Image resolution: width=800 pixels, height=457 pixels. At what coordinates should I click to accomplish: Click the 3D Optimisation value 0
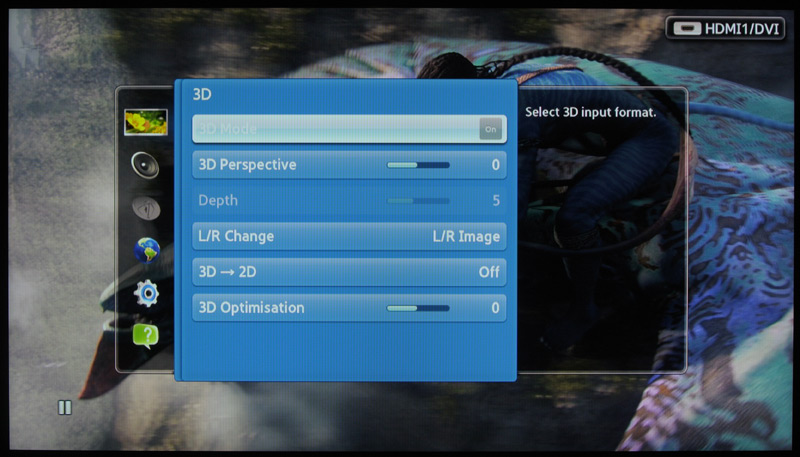pyautogui.click(x=495, y=308)
